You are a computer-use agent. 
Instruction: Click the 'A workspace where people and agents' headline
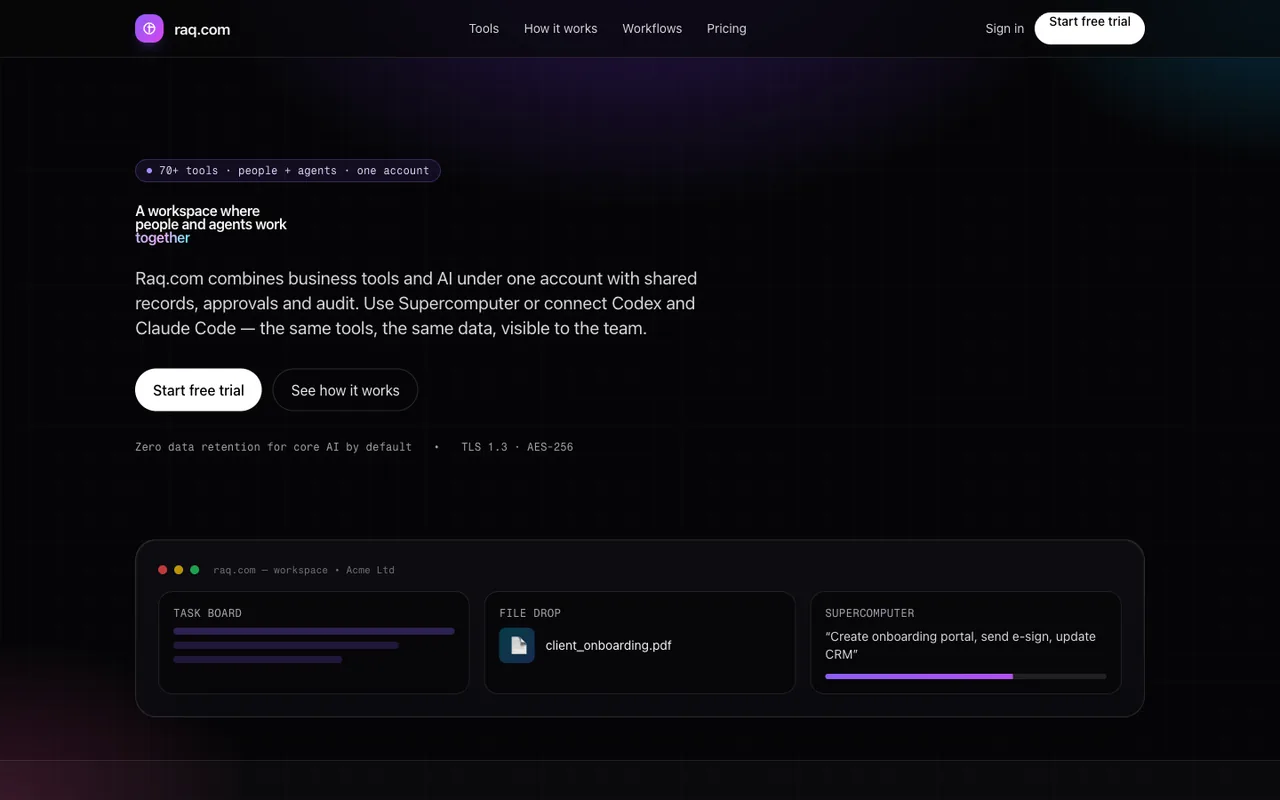[x=211, y=225]
